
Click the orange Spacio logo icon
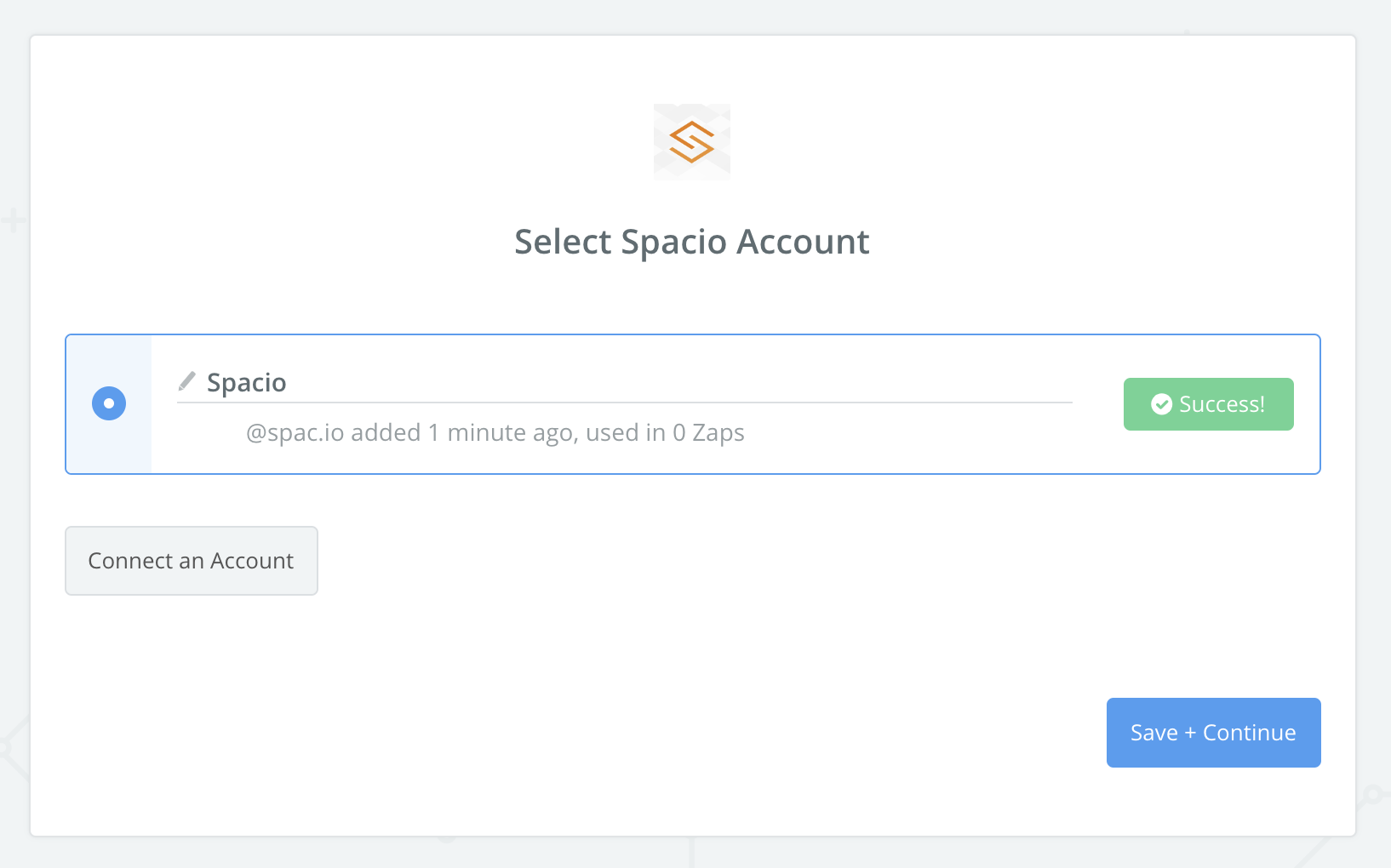691,141
